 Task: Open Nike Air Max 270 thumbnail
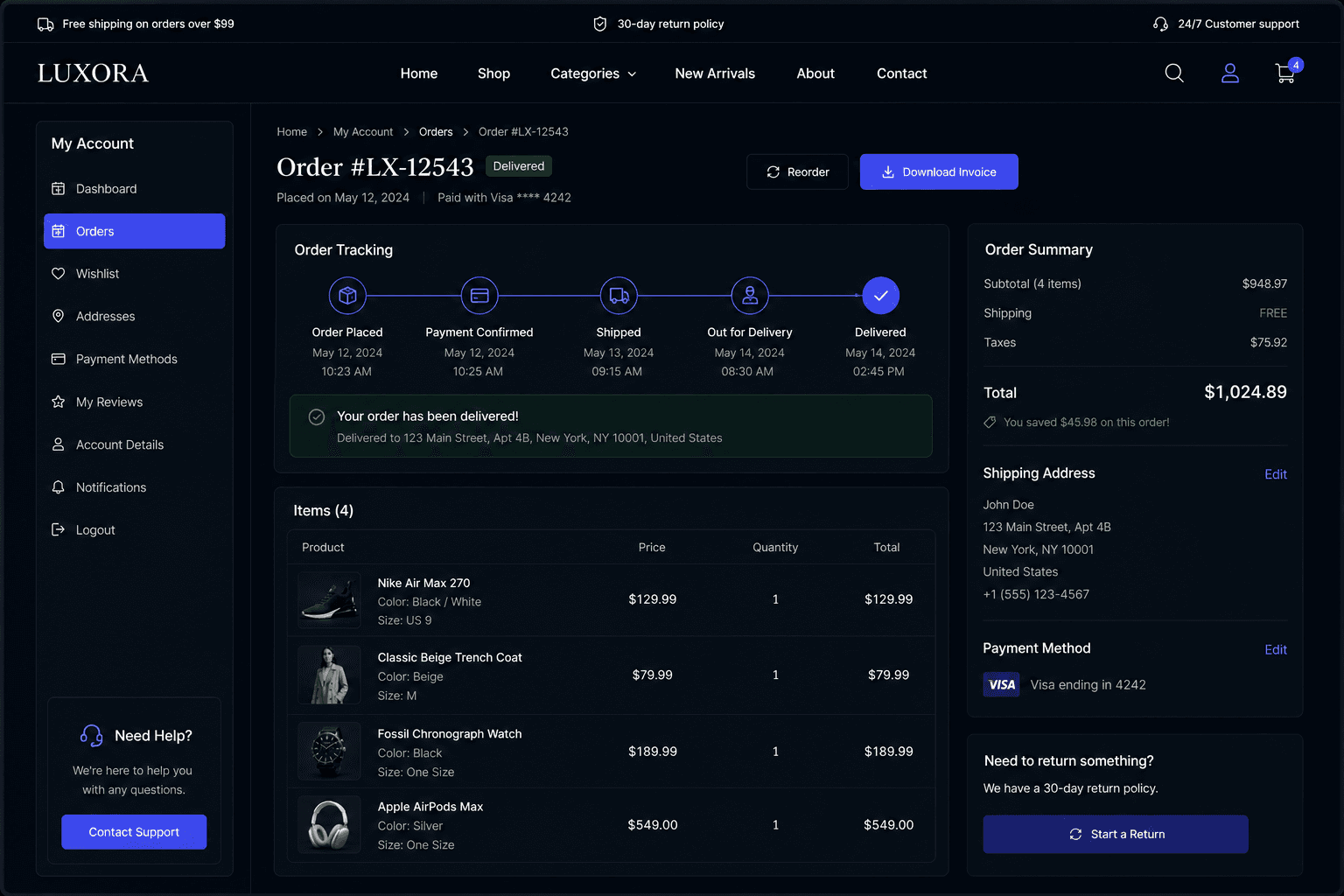point(329,600)
